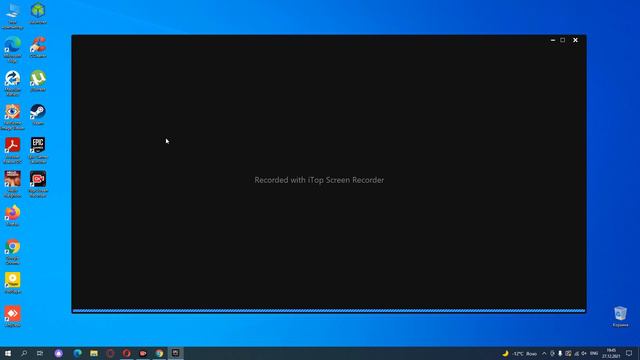Viewport: 640px width, 360px height.
Task: Open Microsoft Edge from the taskbar
Action: coord(78,353)
